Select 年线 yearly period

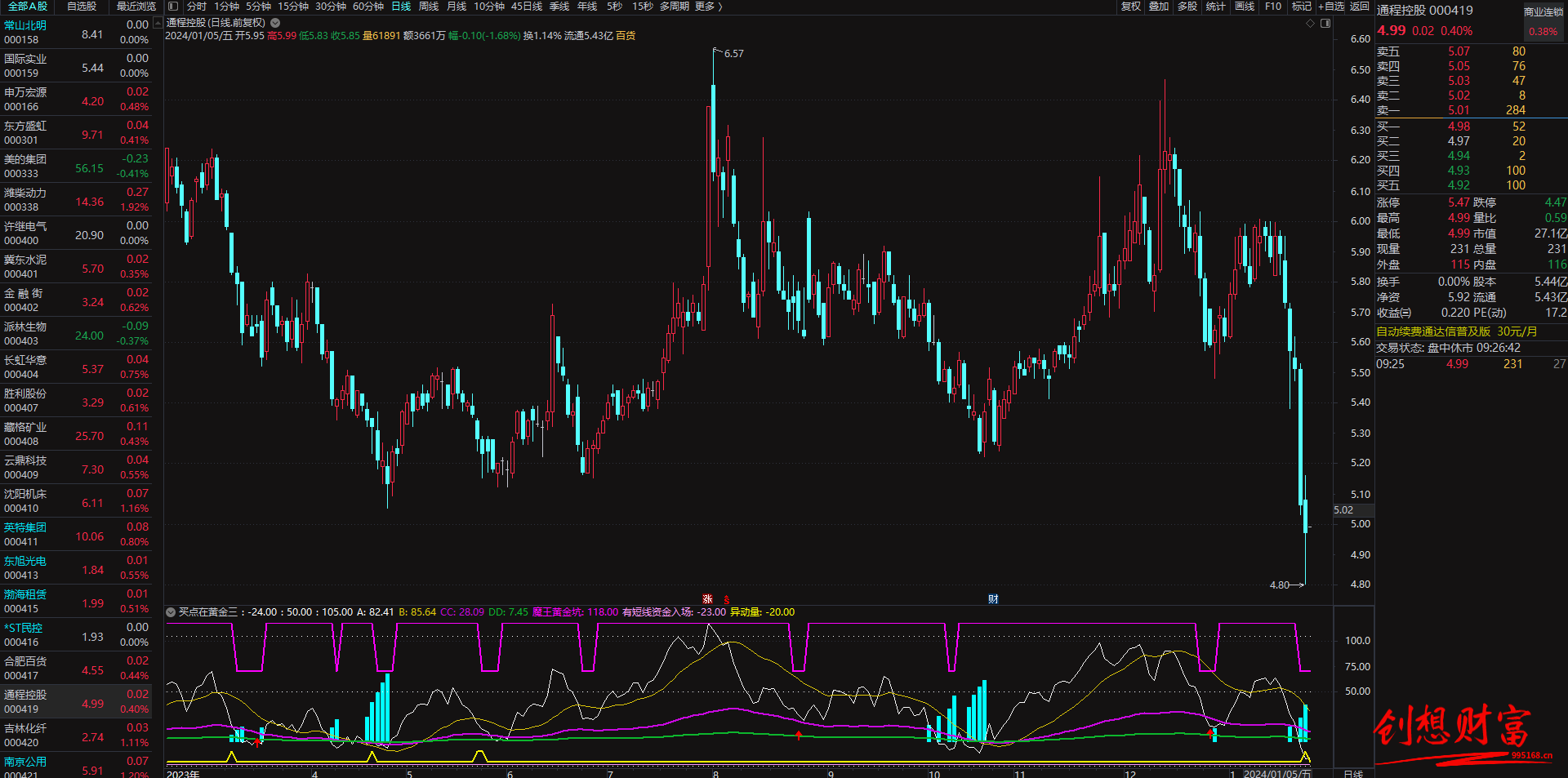coord(587,6)
